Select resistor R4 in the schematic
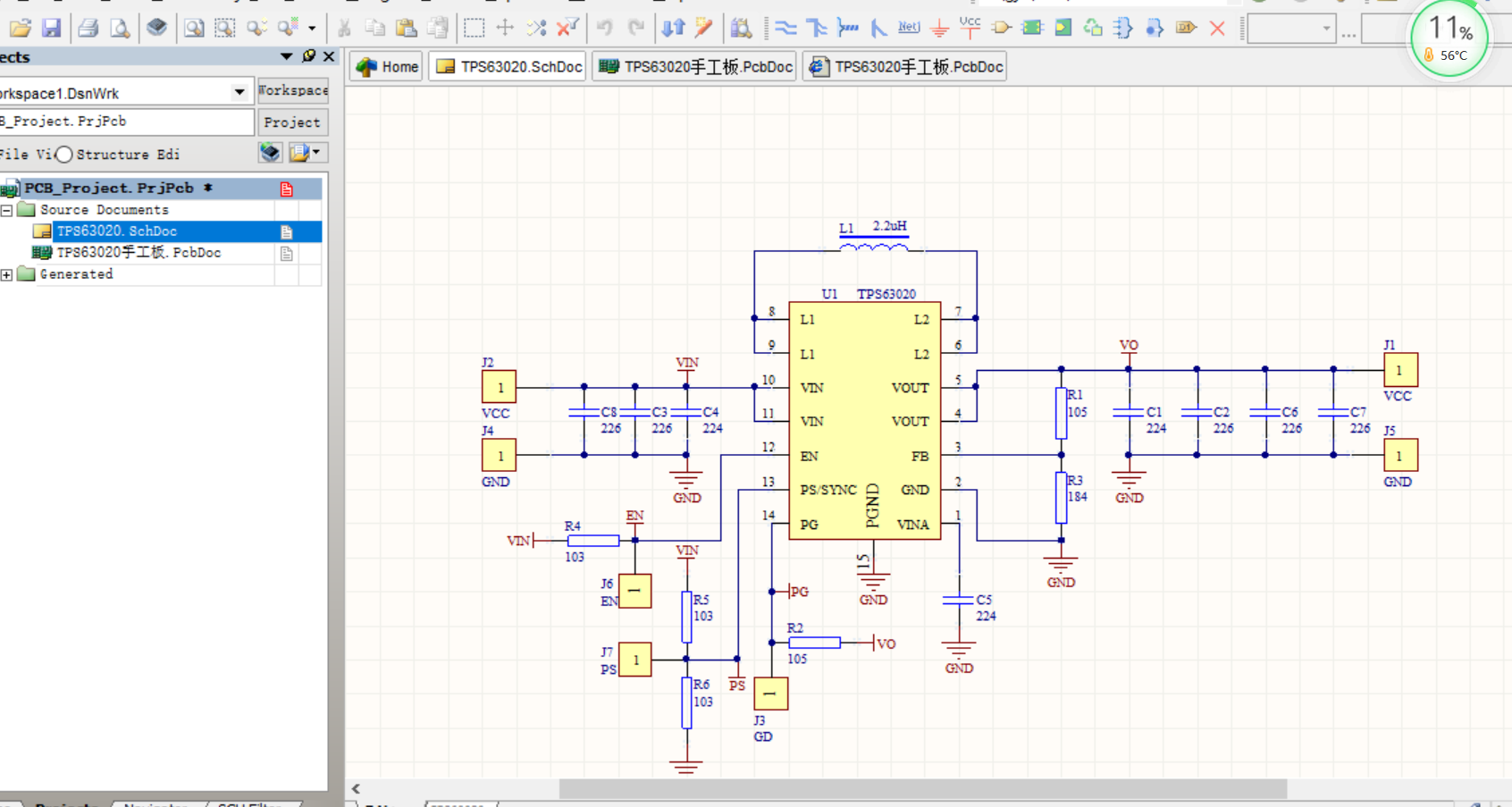The height and width of the screenshot is (807, 1512). (593, 541)
